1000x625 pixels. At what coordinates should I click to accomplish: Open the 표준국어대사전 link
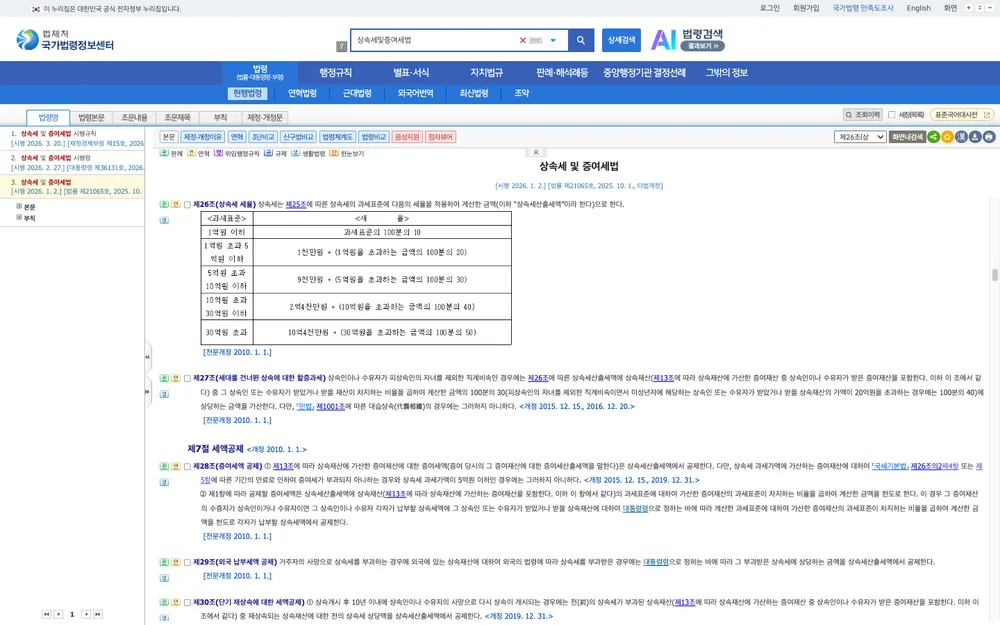coord(961,115)
